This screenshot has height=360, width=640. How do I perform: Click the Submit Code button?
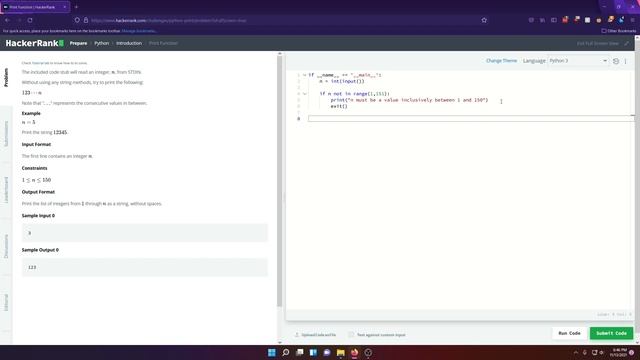[611, 333]
